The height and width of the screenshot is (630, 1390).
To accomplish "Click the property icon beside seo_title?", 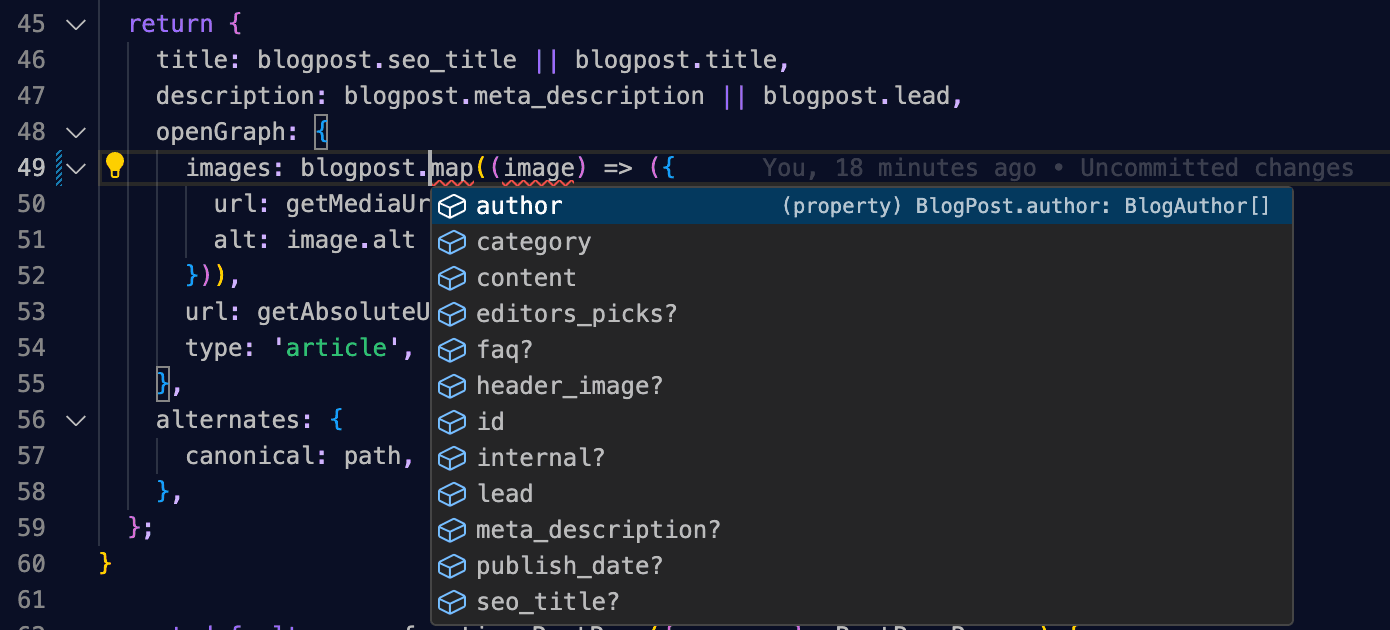I will (x=453, y=602).
